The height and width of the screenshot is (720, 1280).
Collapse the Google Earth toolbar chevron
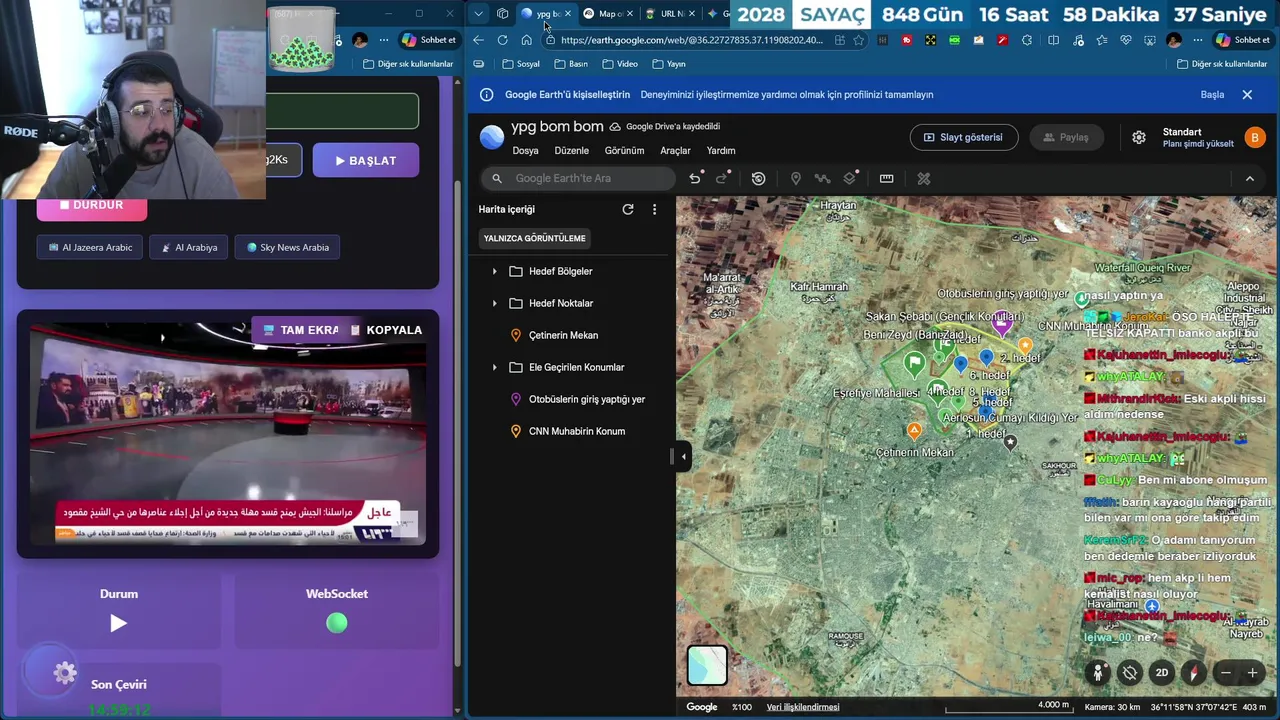pos(1250,178)
